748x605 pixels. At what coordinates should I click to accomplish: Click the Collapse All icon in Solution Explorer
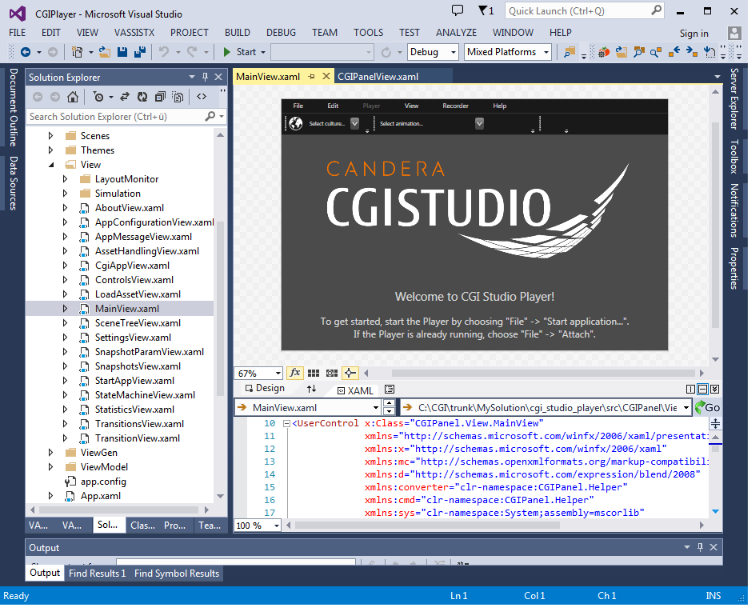160,97
